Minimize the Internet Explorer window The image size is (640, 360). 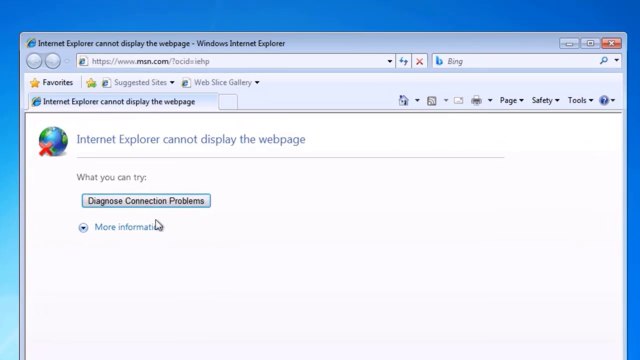click(569, 43)
